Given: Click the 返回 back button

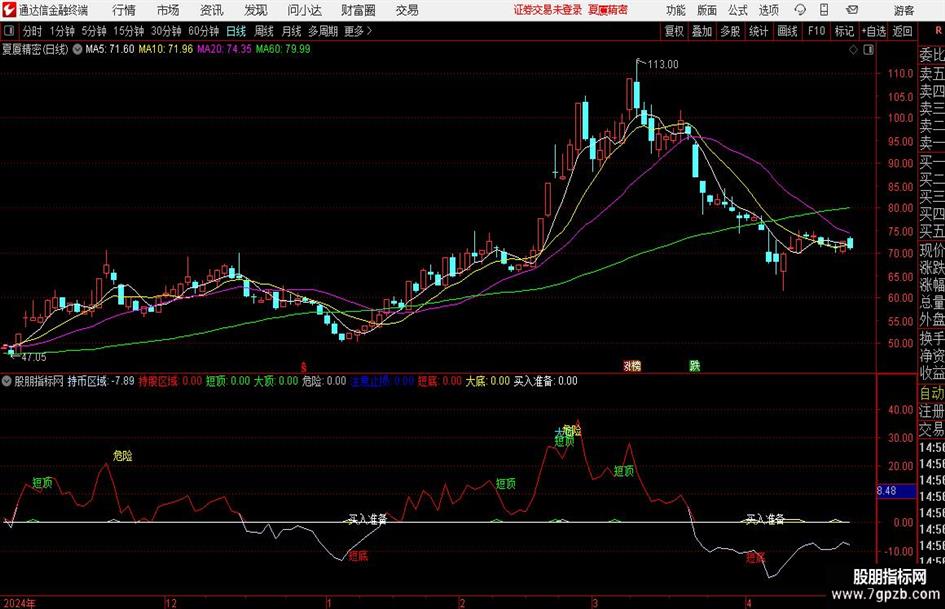Looking at the screenshot, I should (x=902, y=31).
